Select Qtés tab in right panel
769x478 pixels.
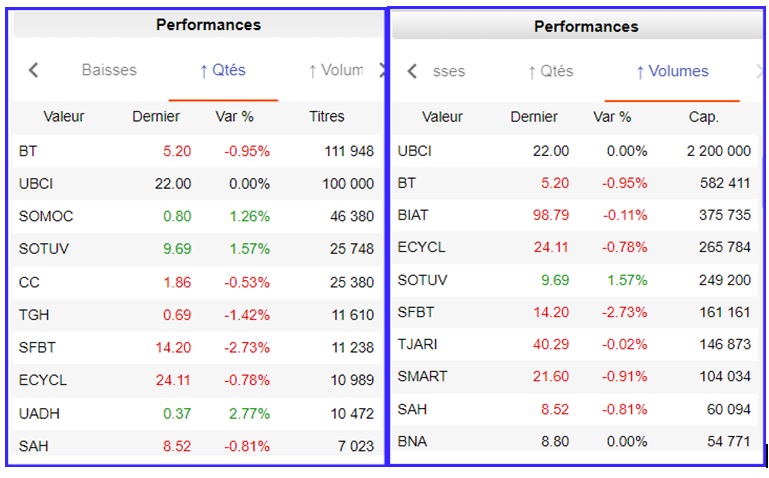coord(550,71)
